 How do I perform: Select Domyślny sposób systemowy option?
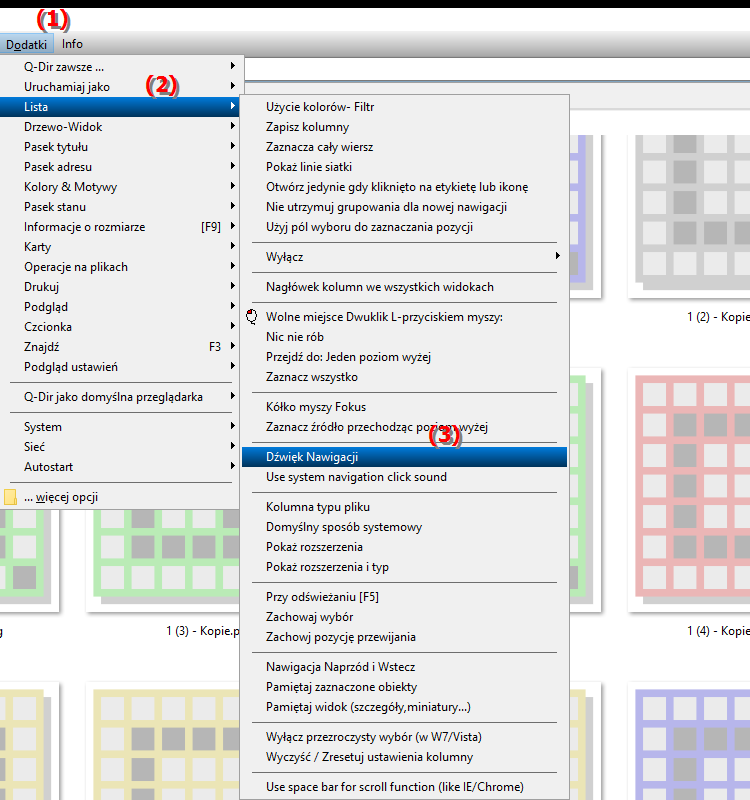point(404,527)
